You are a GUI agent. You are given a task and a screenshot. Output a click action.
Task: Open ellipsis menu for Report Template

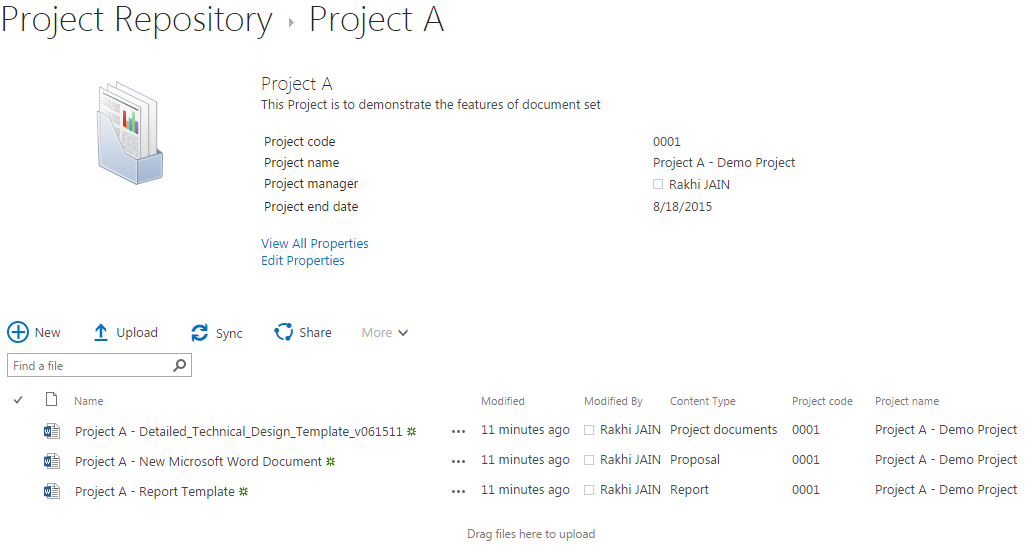click(x=458, y=491)
